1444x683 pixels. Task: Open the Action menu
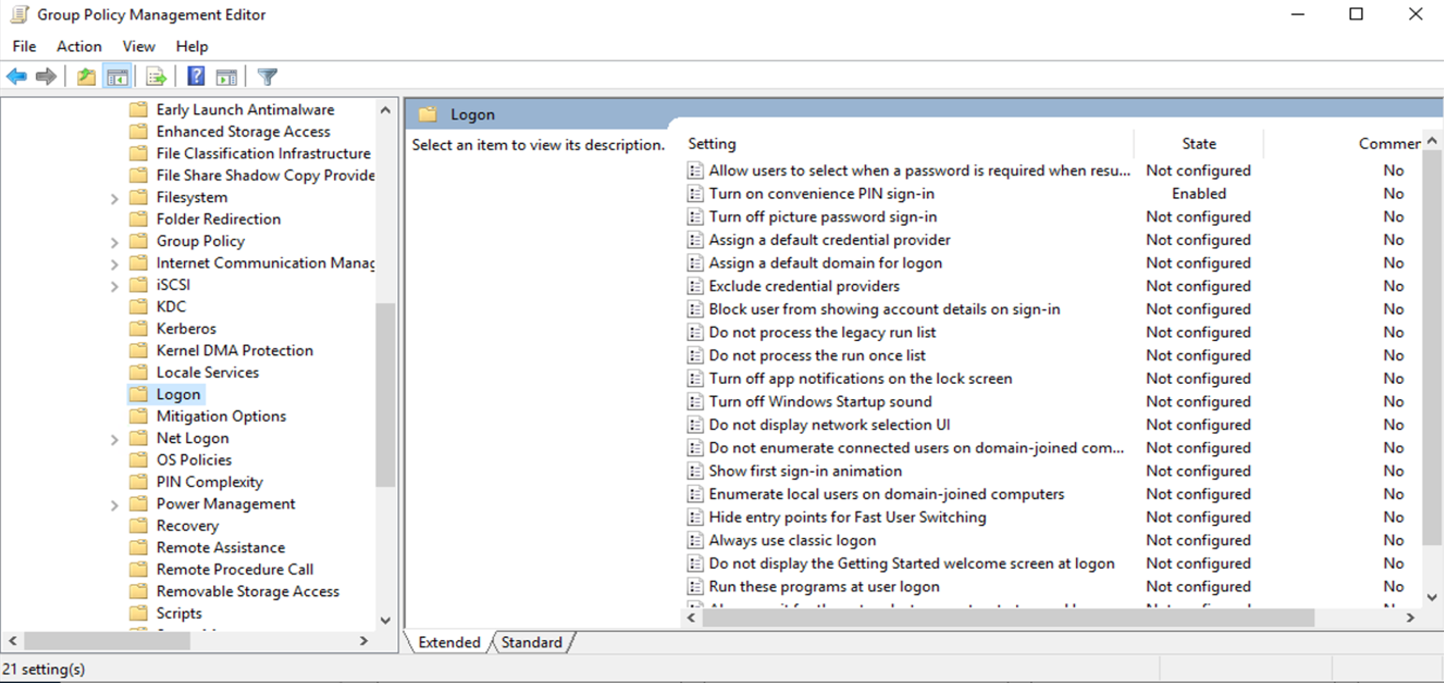pos(79,46)
